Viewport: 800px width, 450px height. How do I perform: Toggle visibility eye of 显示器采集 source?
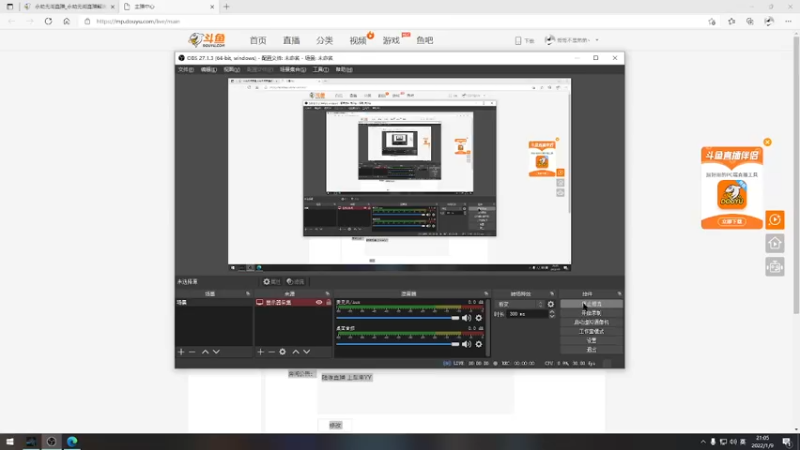319,303
